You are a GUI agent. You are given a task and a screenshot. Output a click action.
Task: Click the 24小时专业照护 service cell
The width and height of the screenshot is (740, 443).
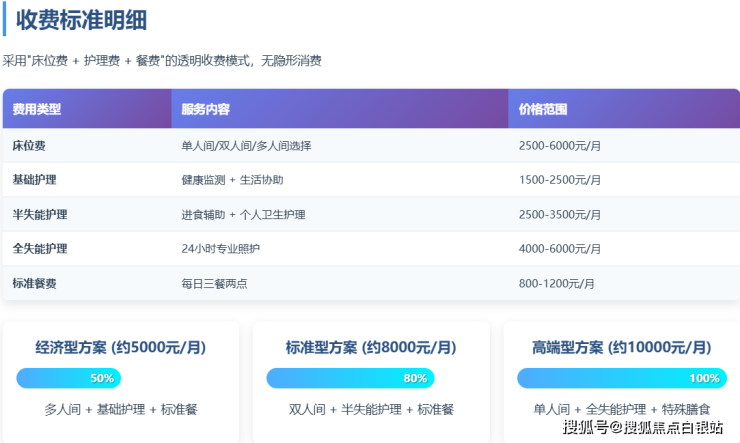pyautogui.click(x=220, y=249)
